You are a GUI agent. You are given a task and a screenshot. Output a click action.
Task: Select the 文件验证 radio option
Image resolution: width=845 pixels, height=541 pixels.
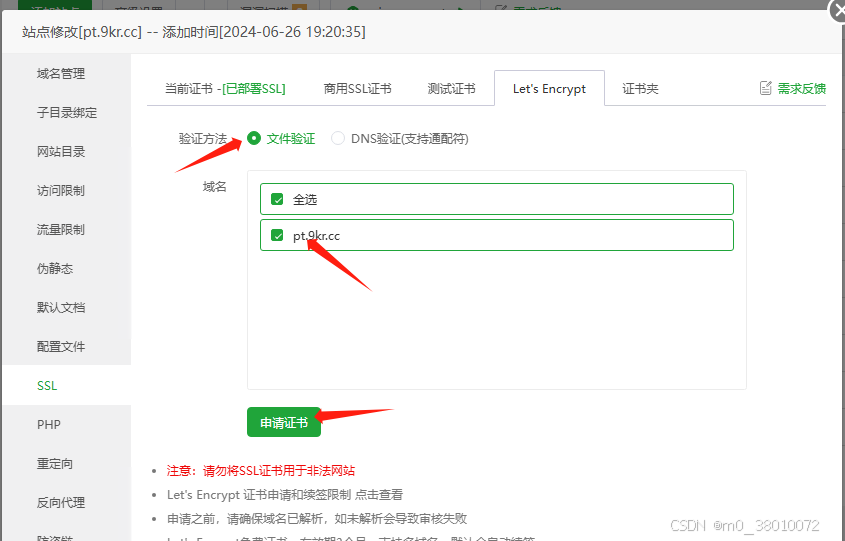(254, 138)
